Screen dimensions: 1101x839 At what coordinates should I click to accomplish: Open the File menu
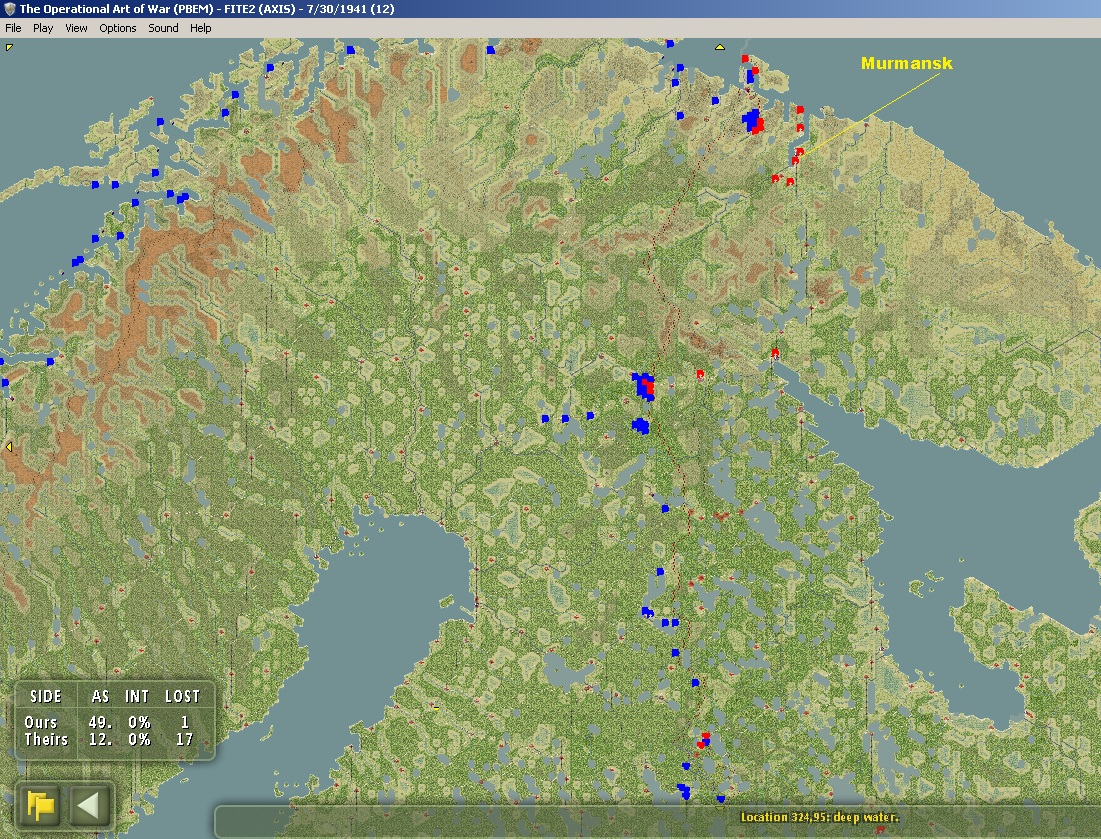coord(13,28)
